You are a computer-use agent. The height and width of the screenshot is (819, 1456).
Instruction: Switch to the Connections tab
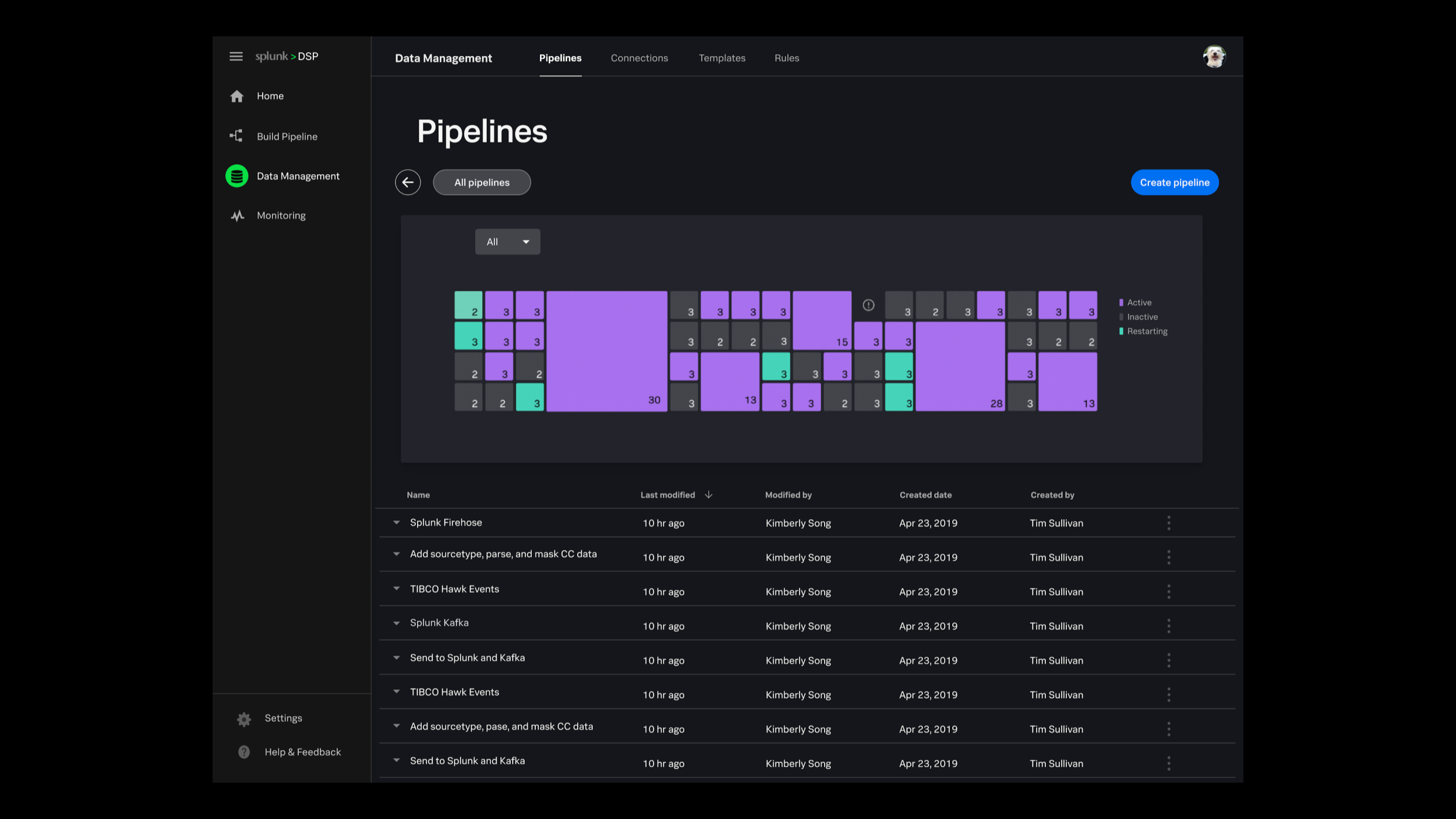(639, 58)
